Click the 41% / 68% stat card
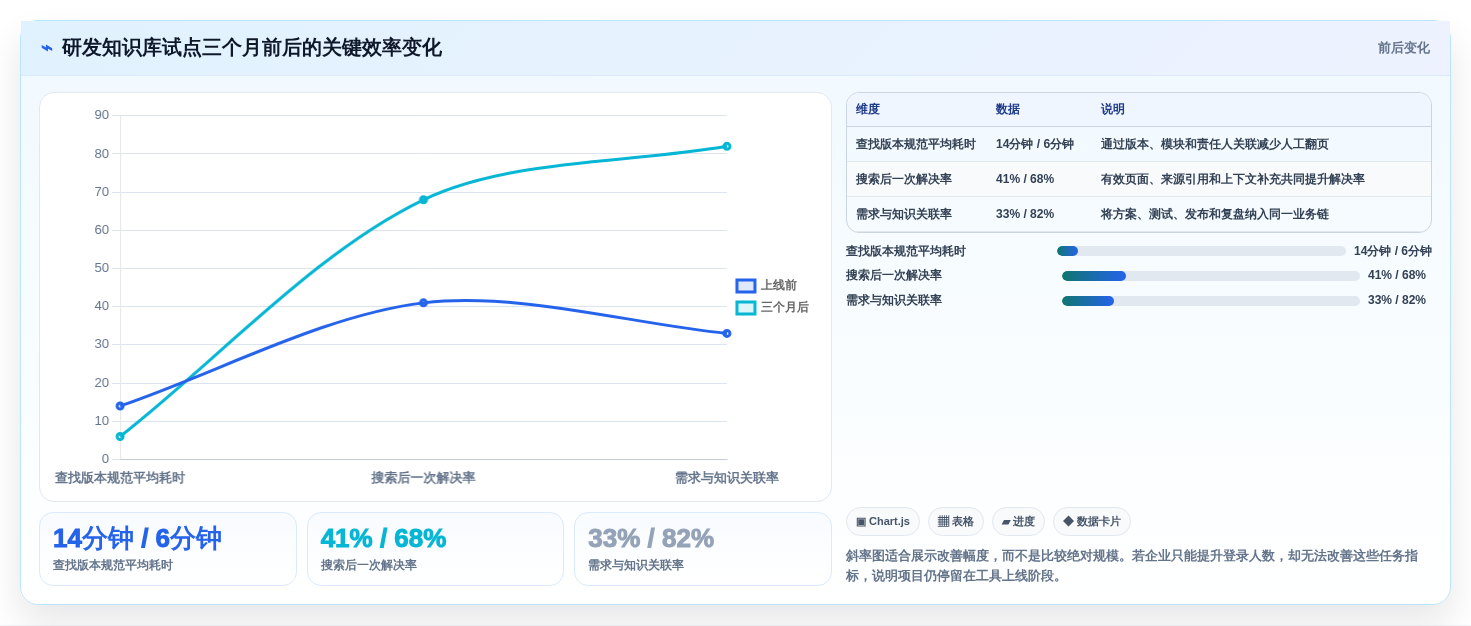This screenshot has width=1471, height=626. (435, 549)
